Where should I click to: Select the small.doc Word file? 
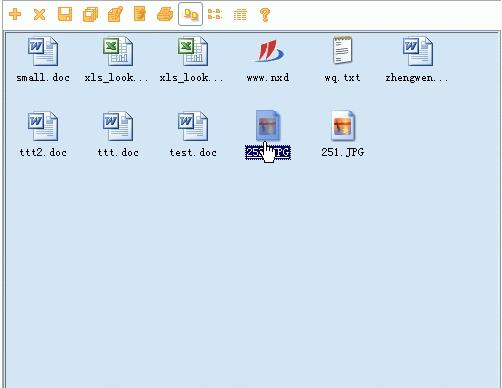[43, 60]
